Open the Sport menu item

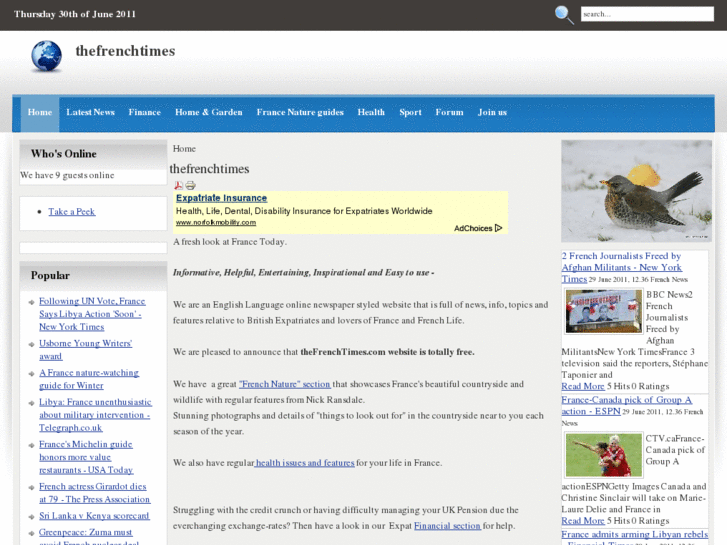(x=410, y=112)
